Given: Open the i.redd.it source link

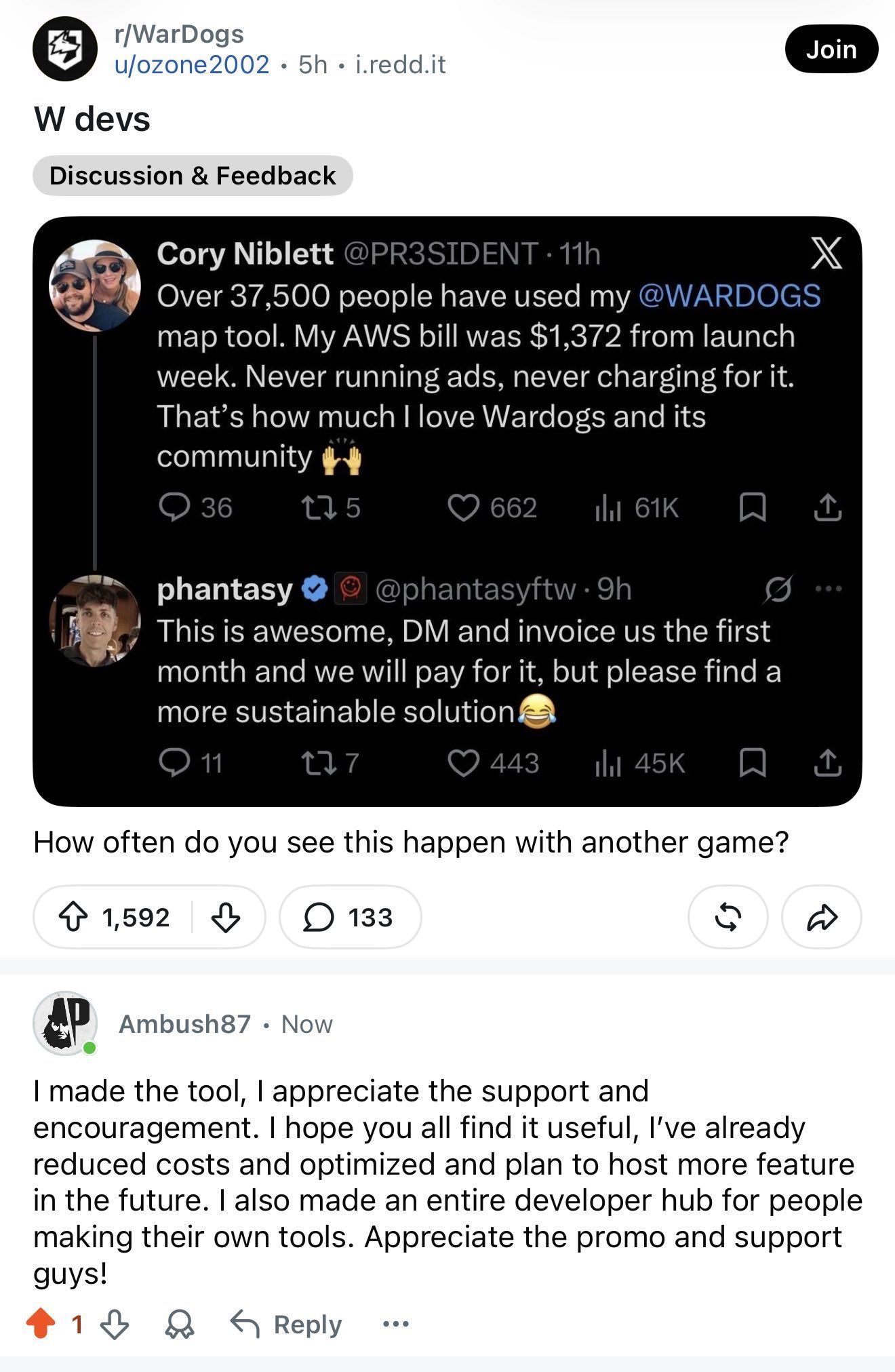Looking at the screenshot, I should 401,64.
